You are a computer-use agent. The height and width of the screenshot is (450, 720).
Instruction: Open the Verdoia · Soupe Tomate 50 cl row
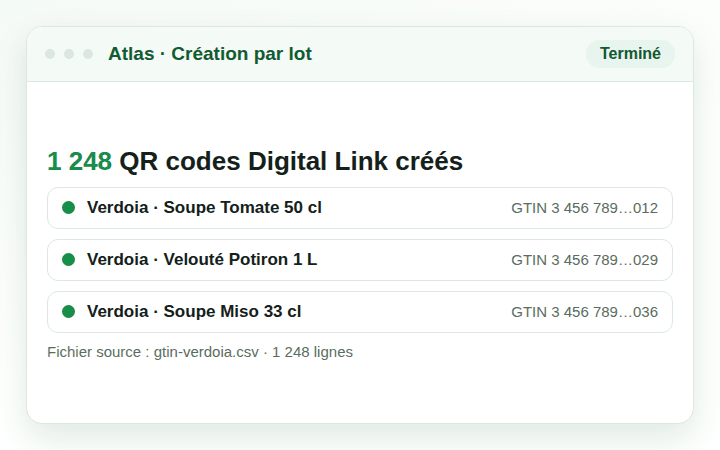coord(360,208)
